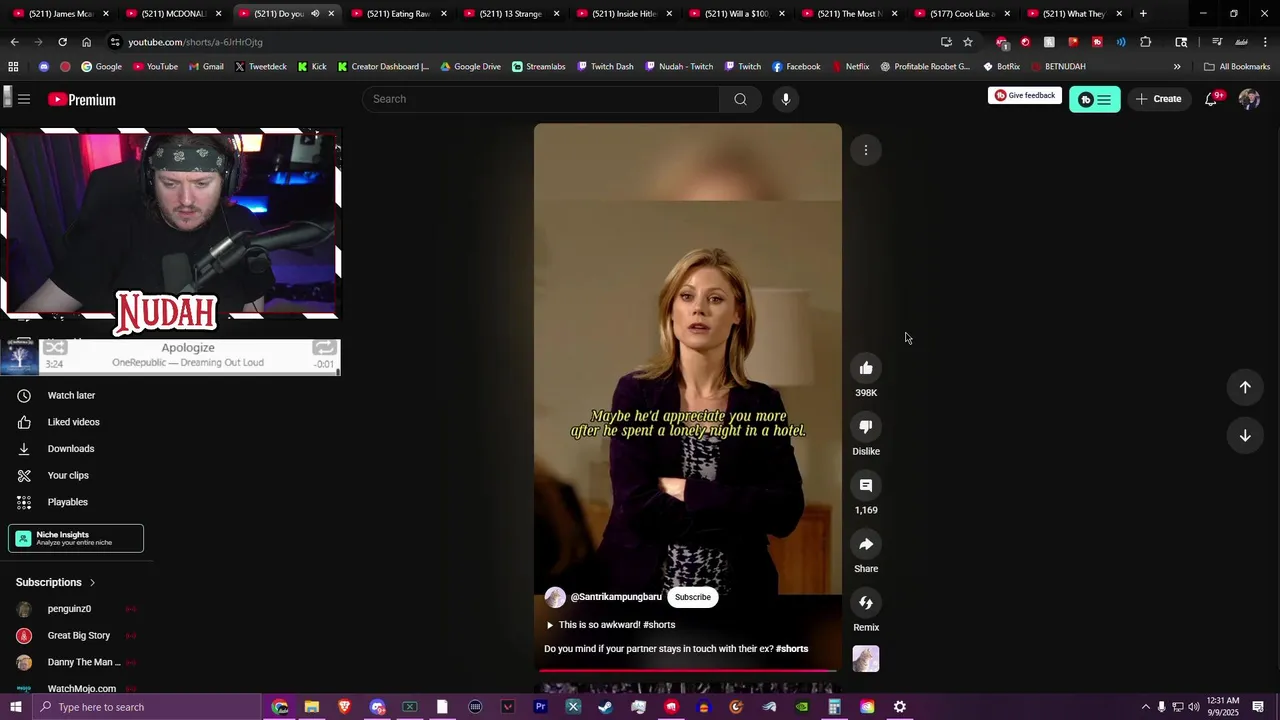Viewport: 1280px width, 720px height.
Task: Open the system volume control
Action: [x=1194, y=707]
